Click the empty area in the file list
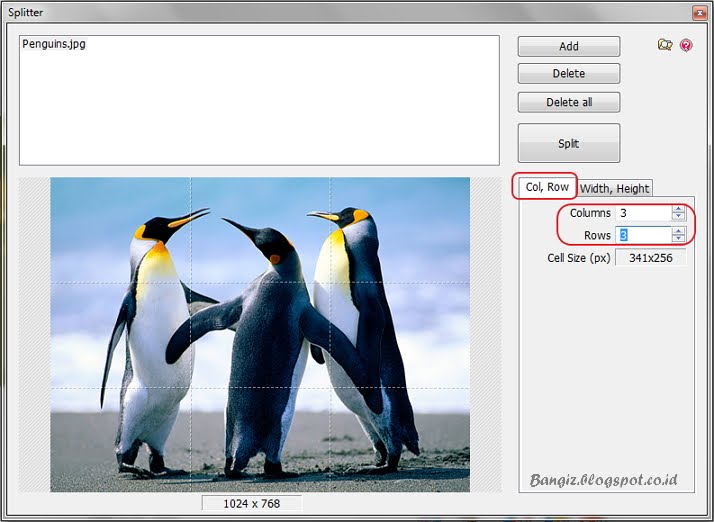Screen dimensions: 714x522 pyautogui.click(x=259, y=109)
